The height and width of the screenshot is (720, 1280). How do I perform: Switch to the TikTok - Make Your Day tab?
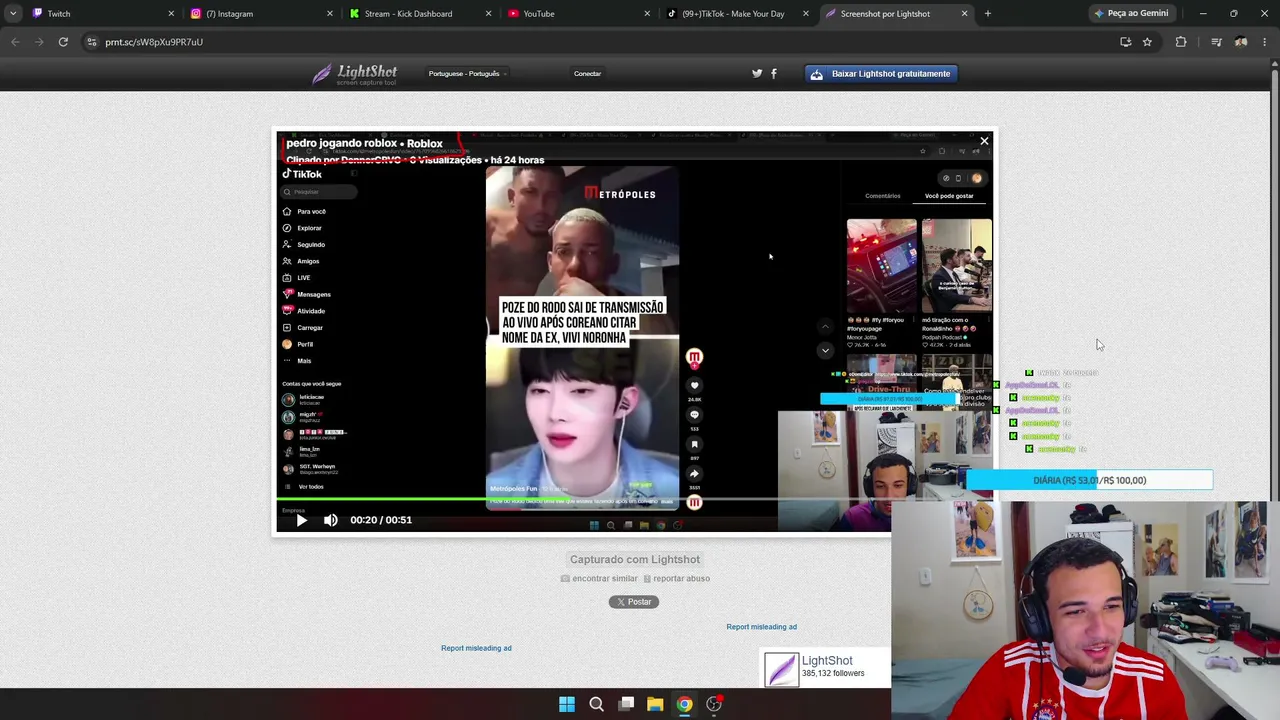(x=738, y=13)
